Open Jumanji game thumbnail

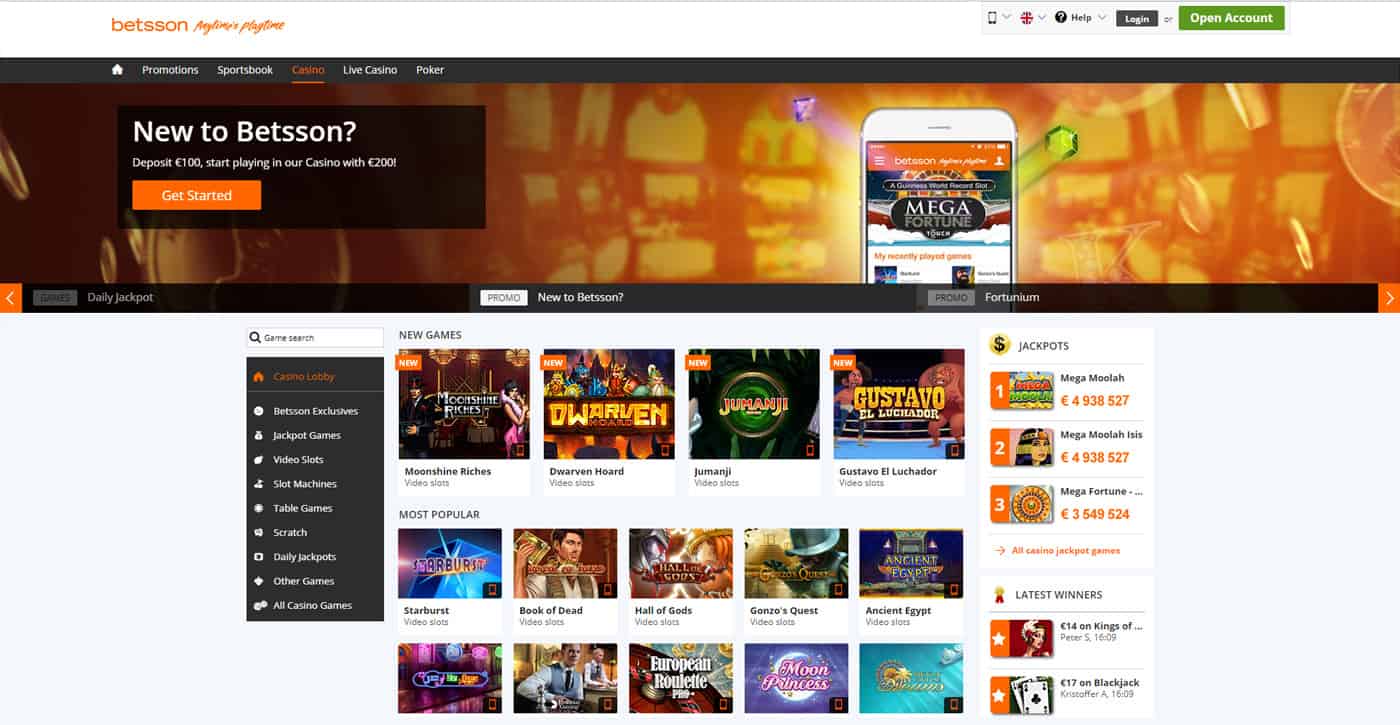[x=754, y=404]
